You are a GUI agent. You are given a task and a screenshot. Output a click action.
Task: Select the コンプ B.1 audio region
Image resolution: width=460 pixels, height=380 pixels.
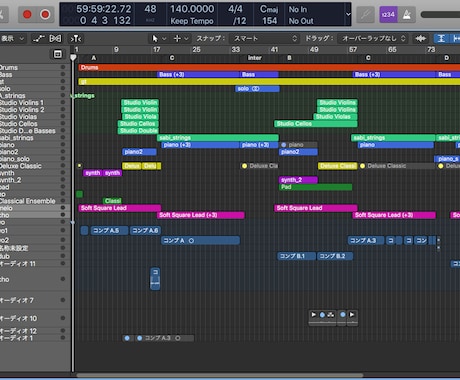[296, 256]
